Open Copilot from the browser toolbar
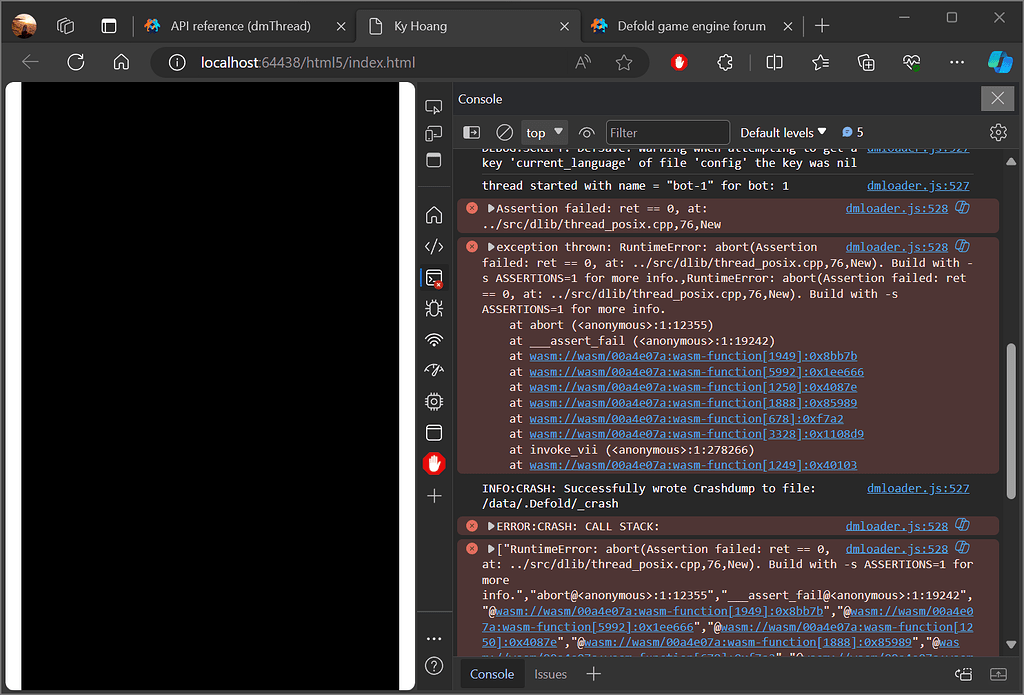The width and height of the screenshot is (1024, 695). 999,62
